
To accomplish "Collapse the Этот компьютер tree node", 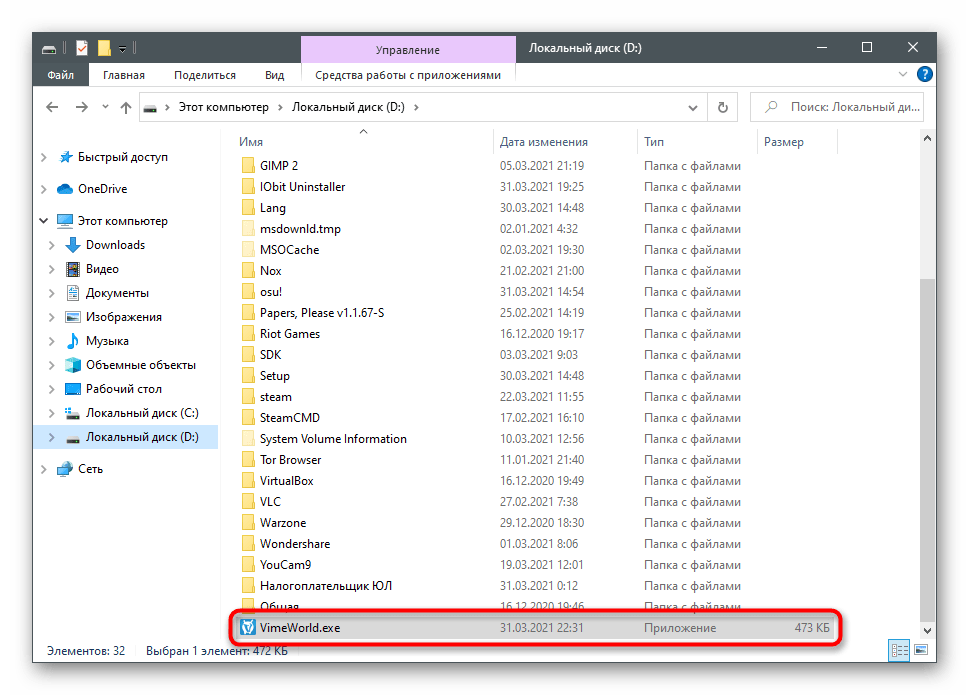I will coord(44,221).
